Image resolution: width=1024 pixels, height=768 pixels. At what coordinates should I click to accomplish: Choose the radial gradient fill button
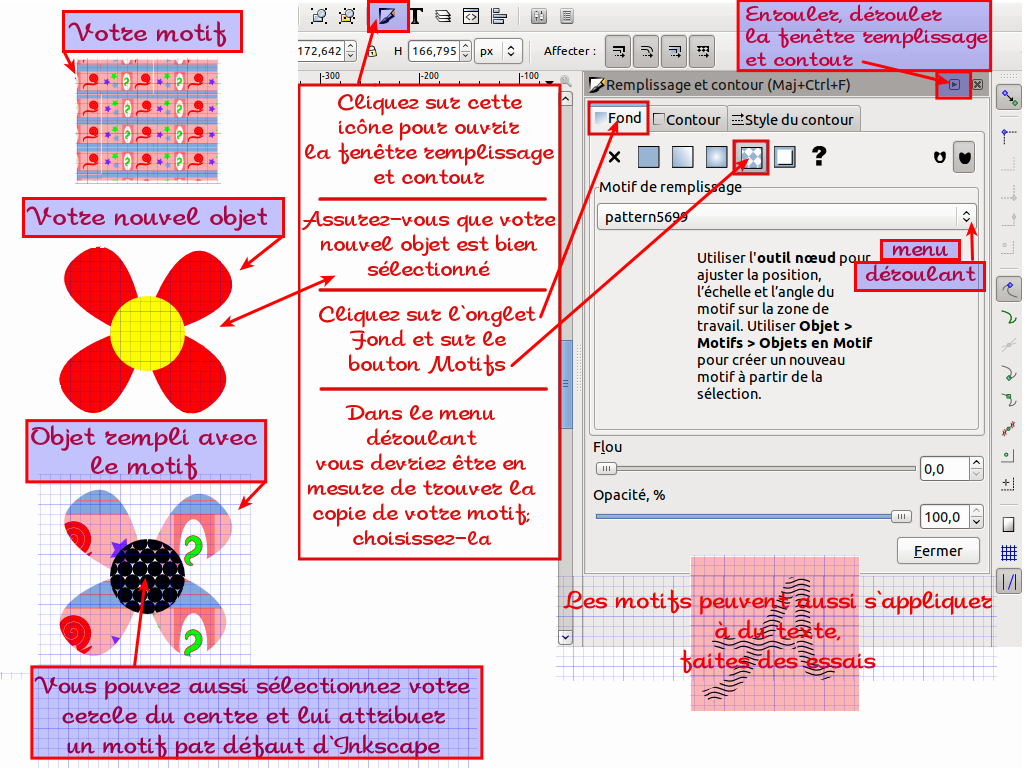tap(717, 157)
